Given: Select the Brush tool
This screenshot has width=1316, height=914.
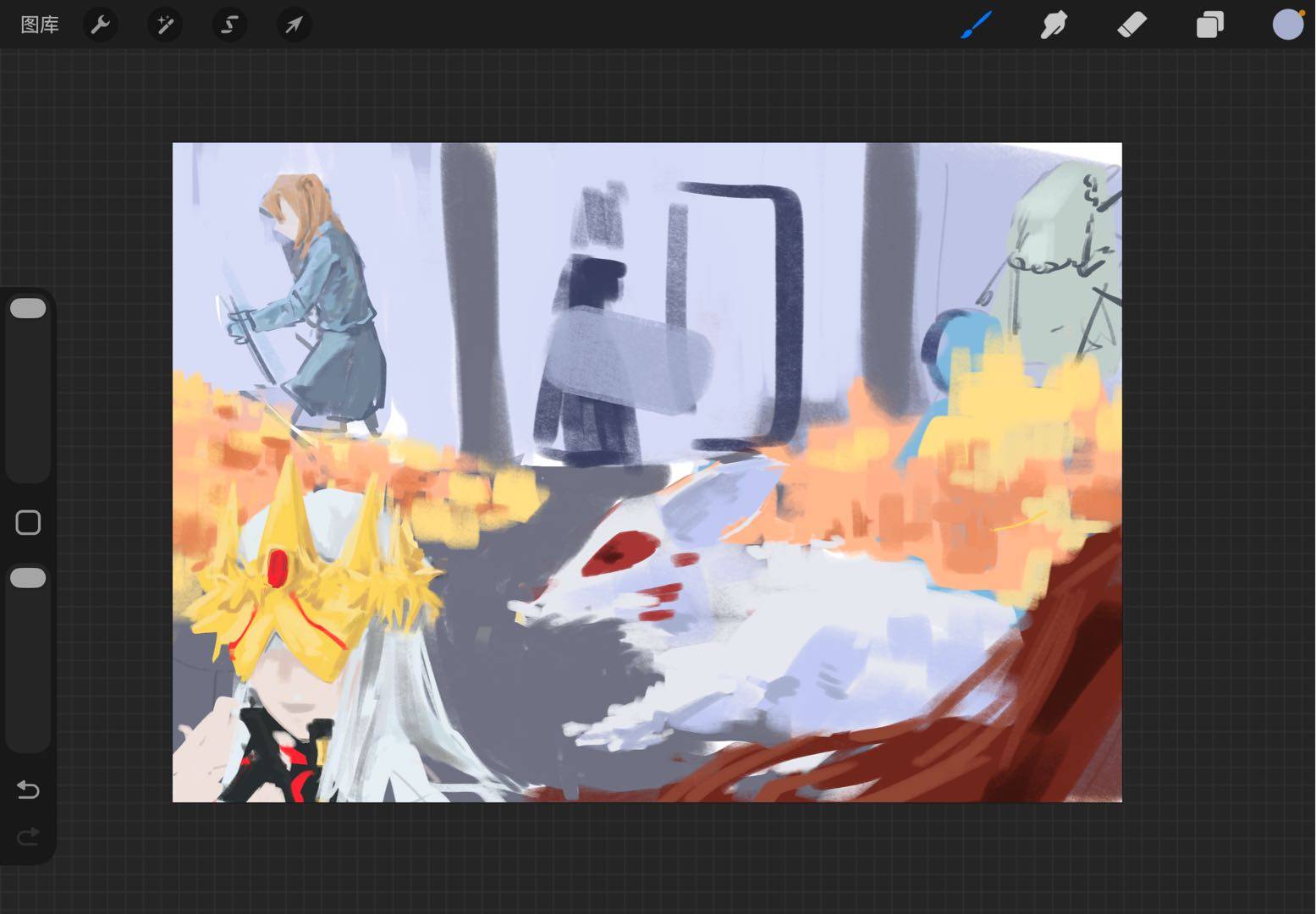Looking at the screenshot, I should pos(977,25).
